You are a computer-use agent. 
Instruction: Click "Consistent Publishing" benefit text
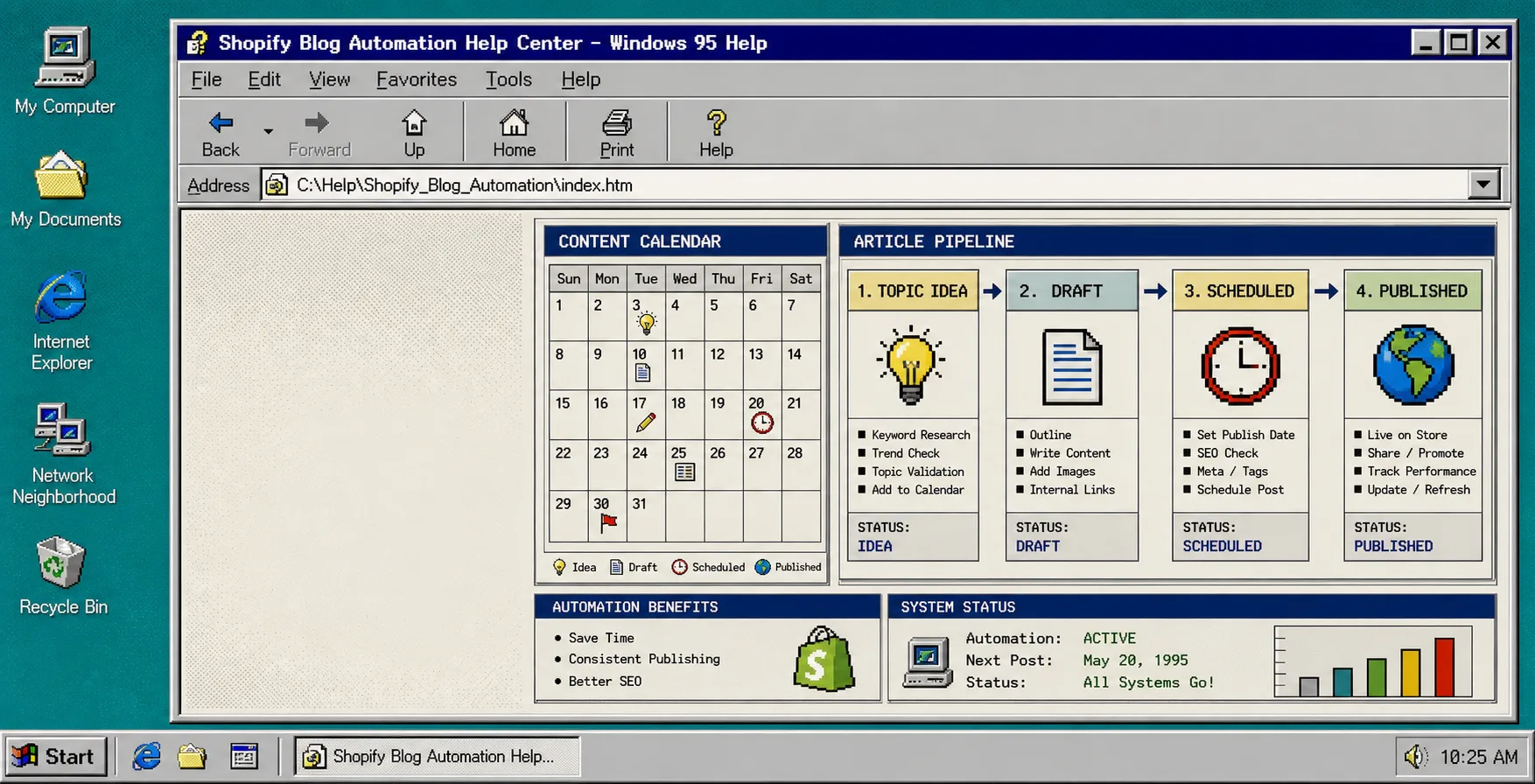[x=644, y=659]
